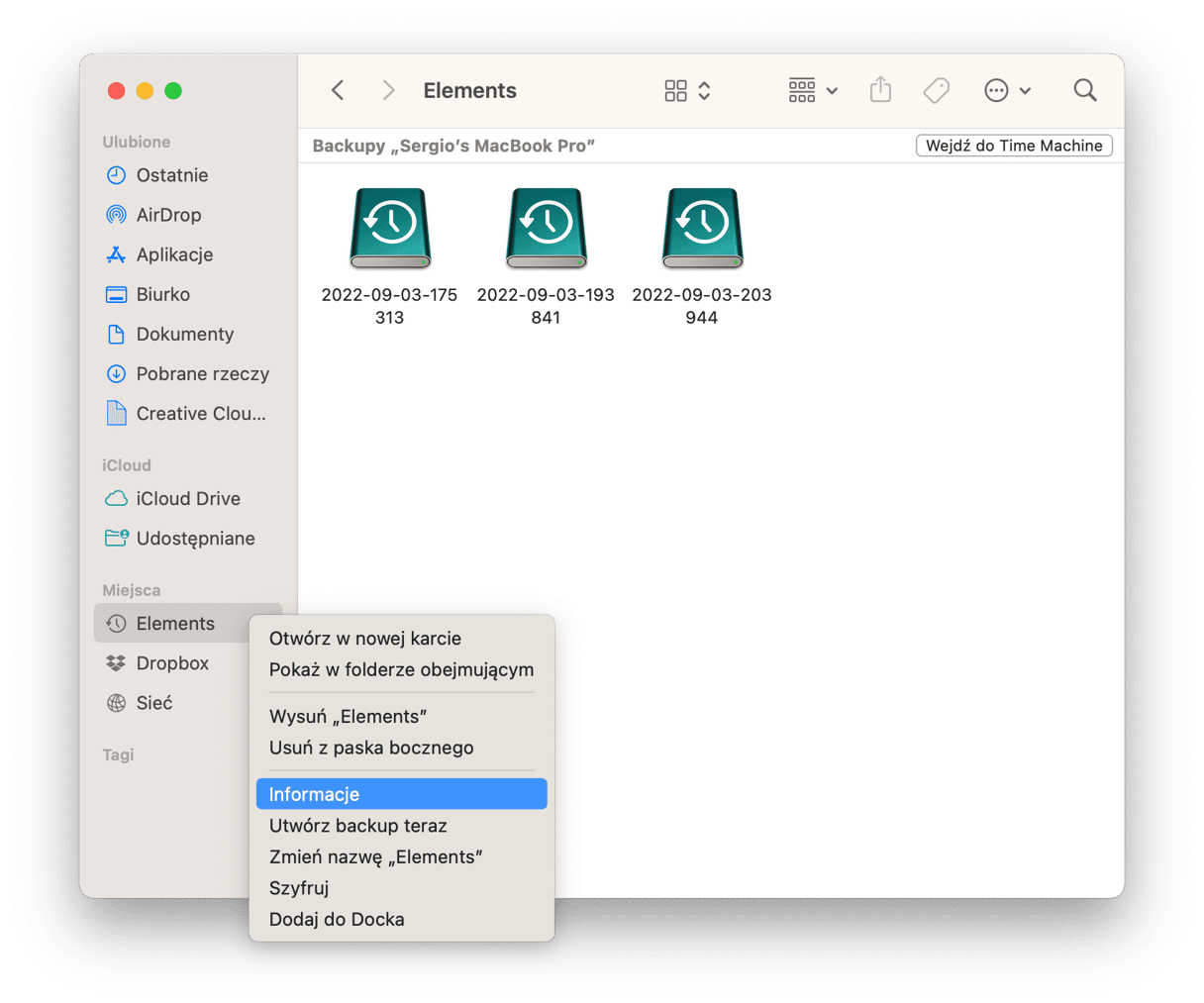1204x1003 pixels.
Task: Go back with the left chevron
Action: pos(338,91)
